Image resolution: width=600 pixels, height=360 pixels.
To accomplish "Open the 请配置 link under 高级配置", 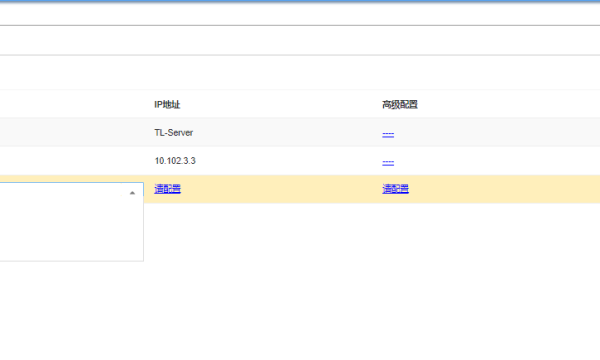I will (x=395, y=189).
